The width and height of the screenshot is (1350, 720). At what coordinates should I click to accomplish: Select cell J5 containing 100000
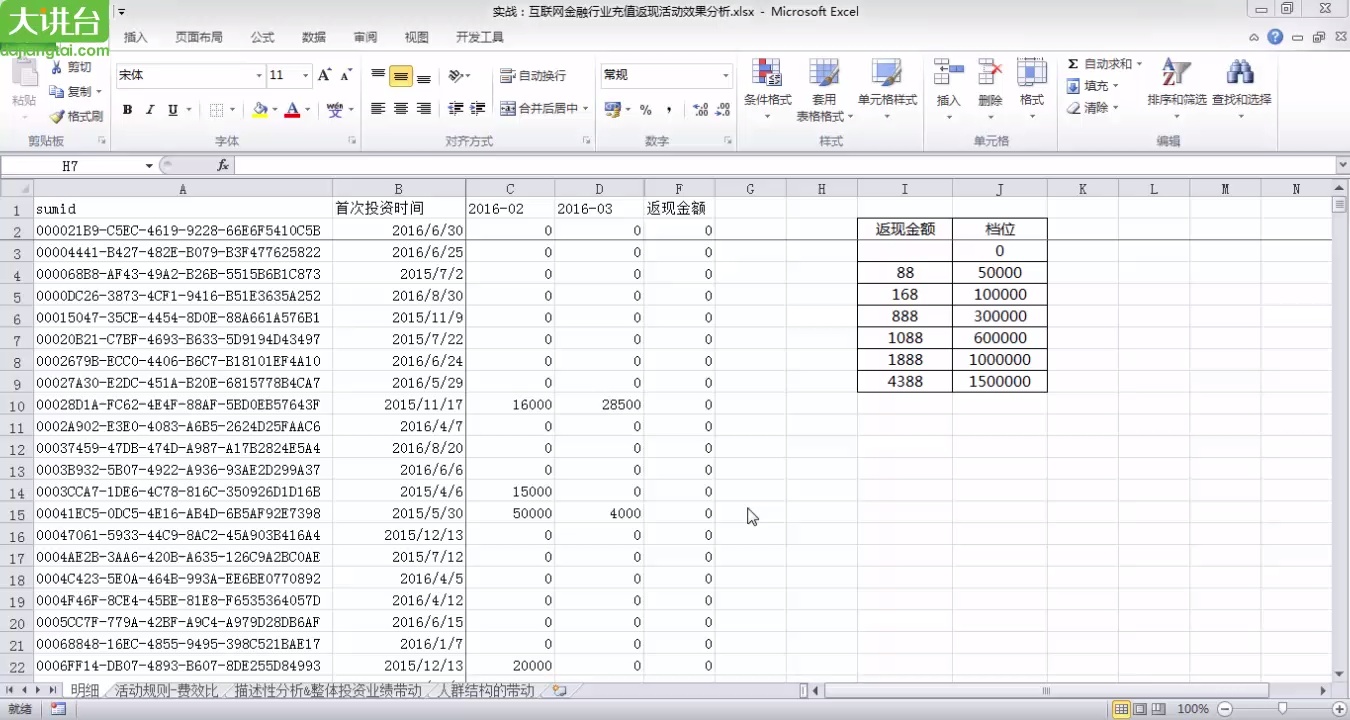(x=999, y=295)
